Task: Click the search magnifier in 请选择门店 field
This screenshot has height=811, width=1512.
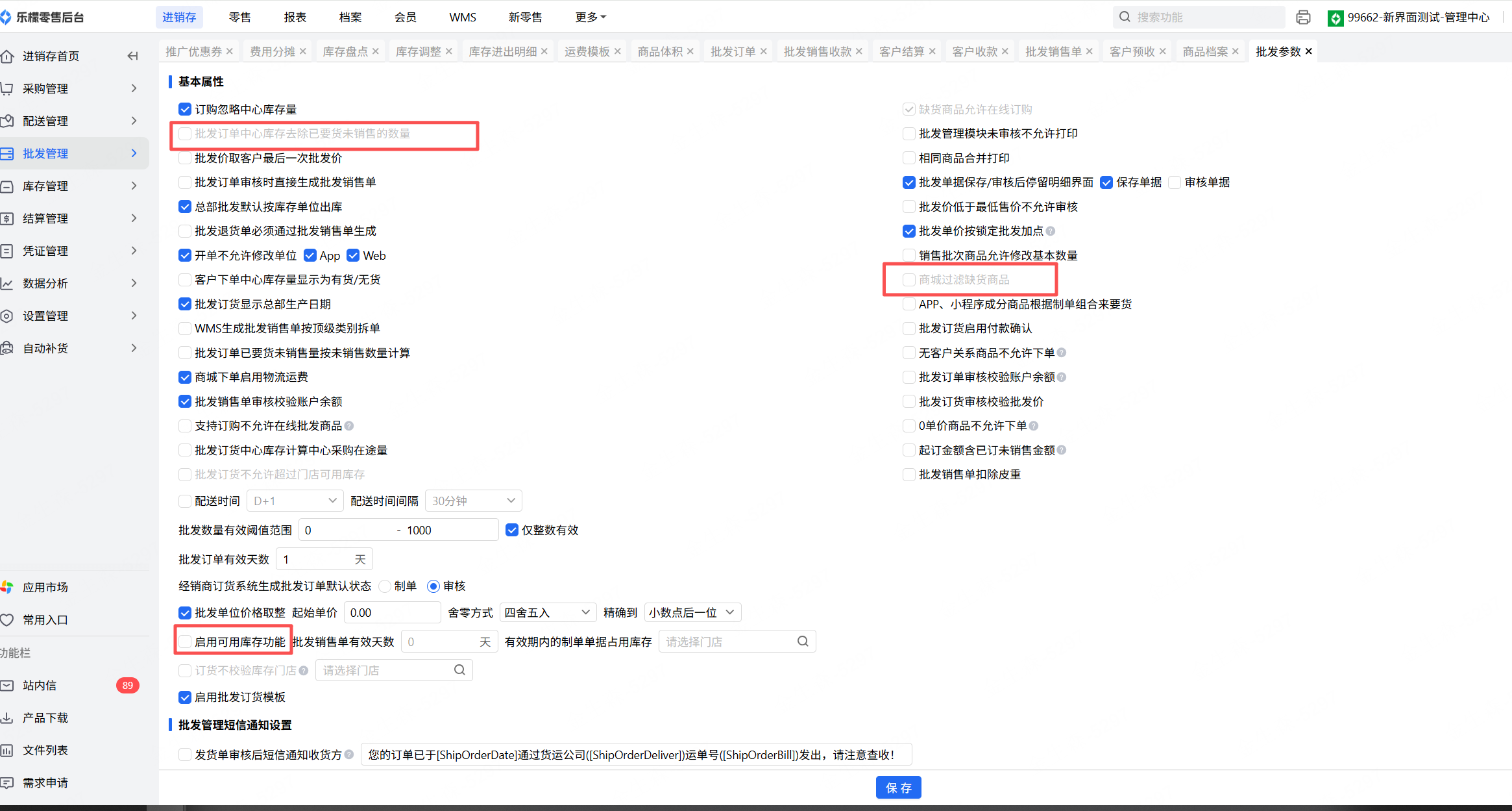Action: [803, 642]
